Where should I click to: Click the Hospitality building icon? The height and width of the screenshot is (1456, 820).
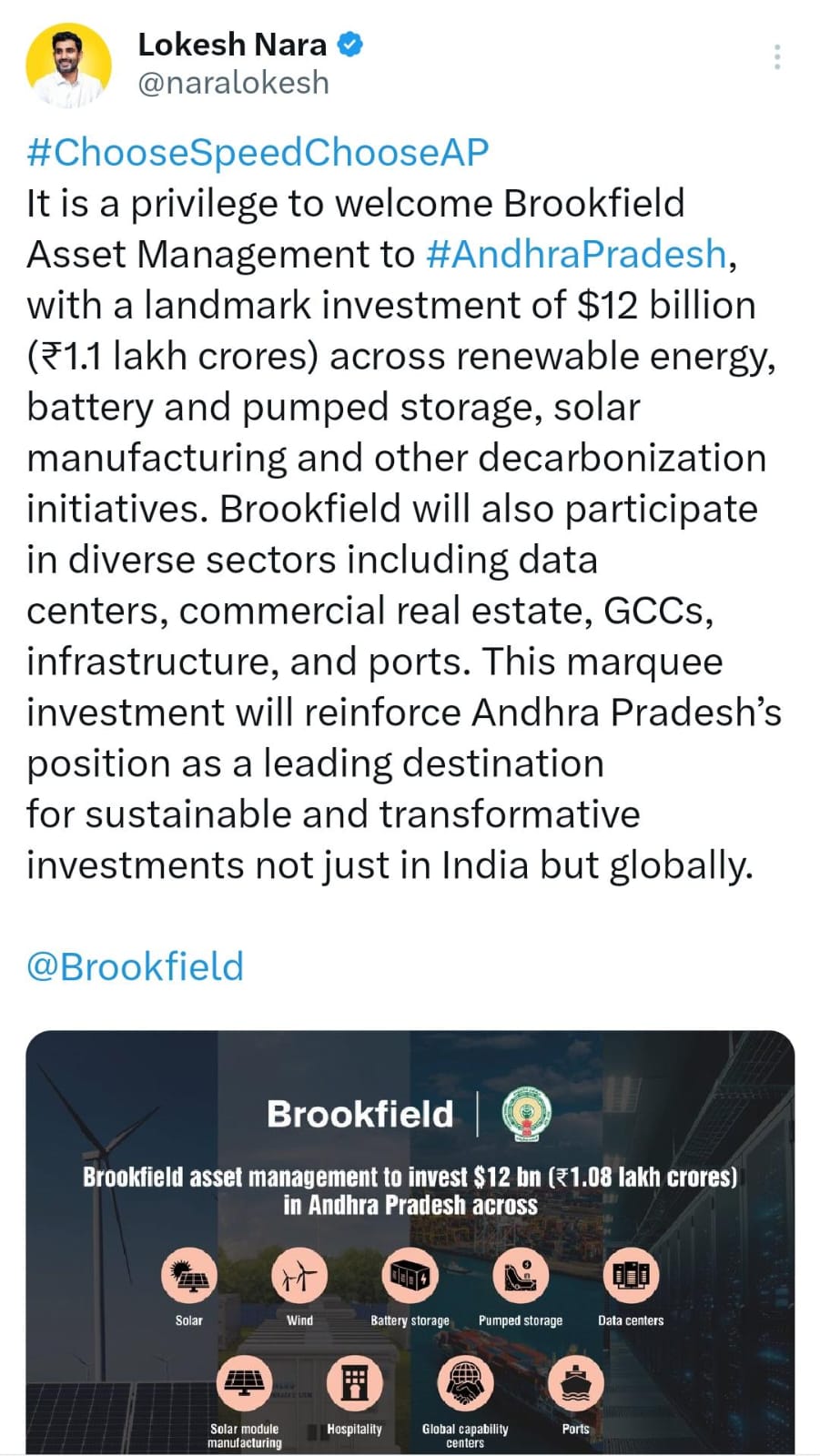(354, 1383)
